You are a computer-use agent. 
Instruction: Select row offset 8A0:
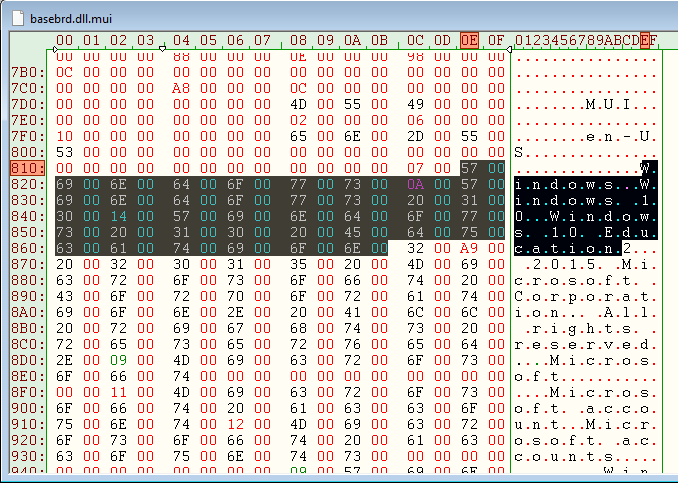[x=28, y=312]
